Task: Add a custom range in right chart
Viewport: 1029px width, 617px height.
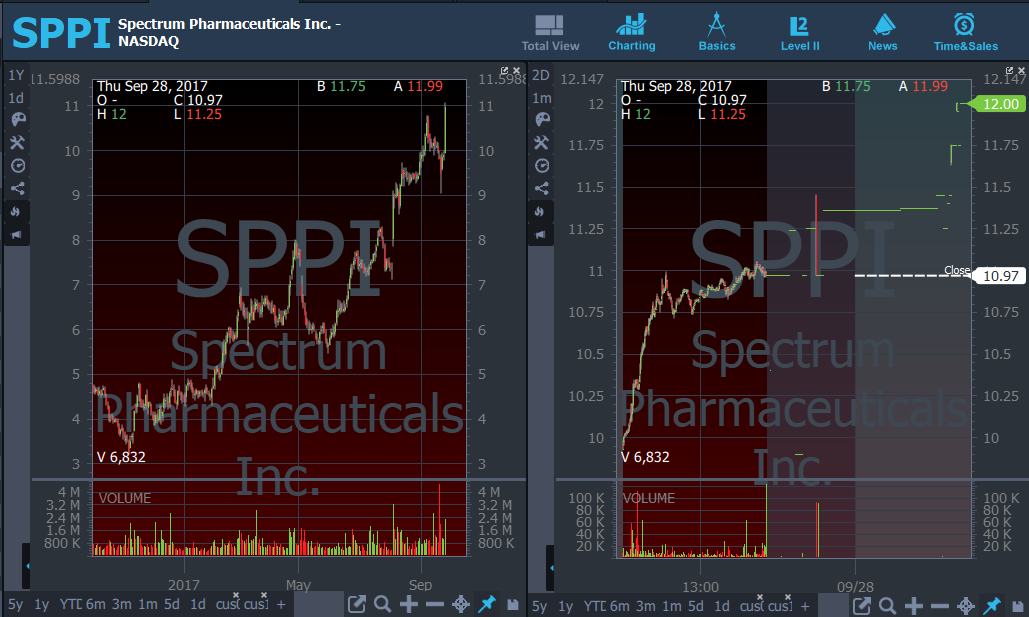Action: (x=805, y=606)
